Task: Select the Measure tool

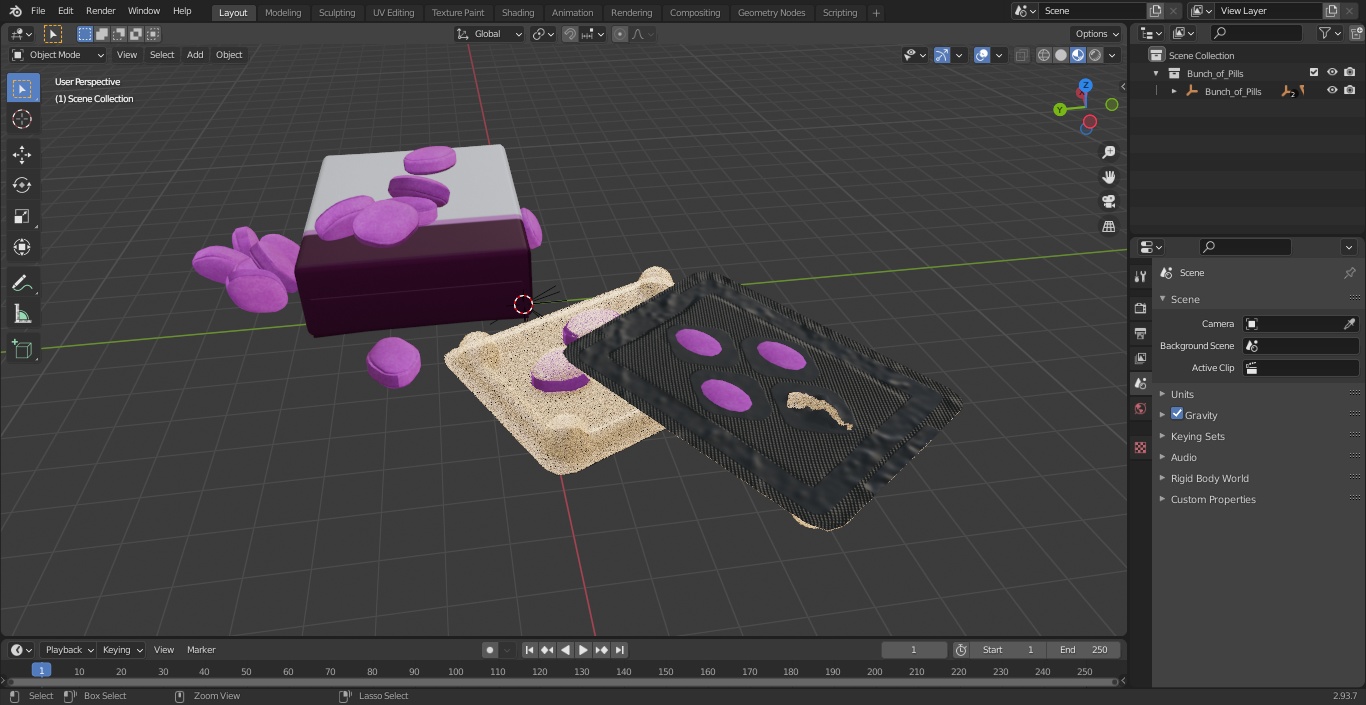Action: [x=22, y=315]
